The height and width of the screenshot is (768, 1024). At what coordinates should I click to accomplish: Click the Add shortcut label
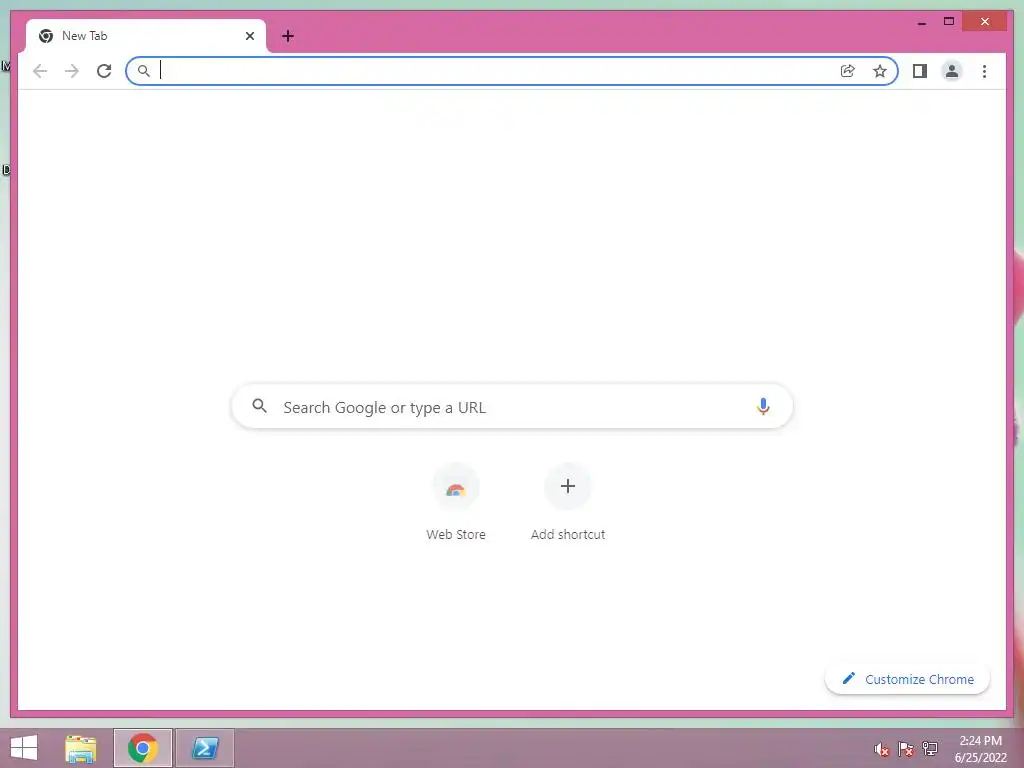pos(568,534)
